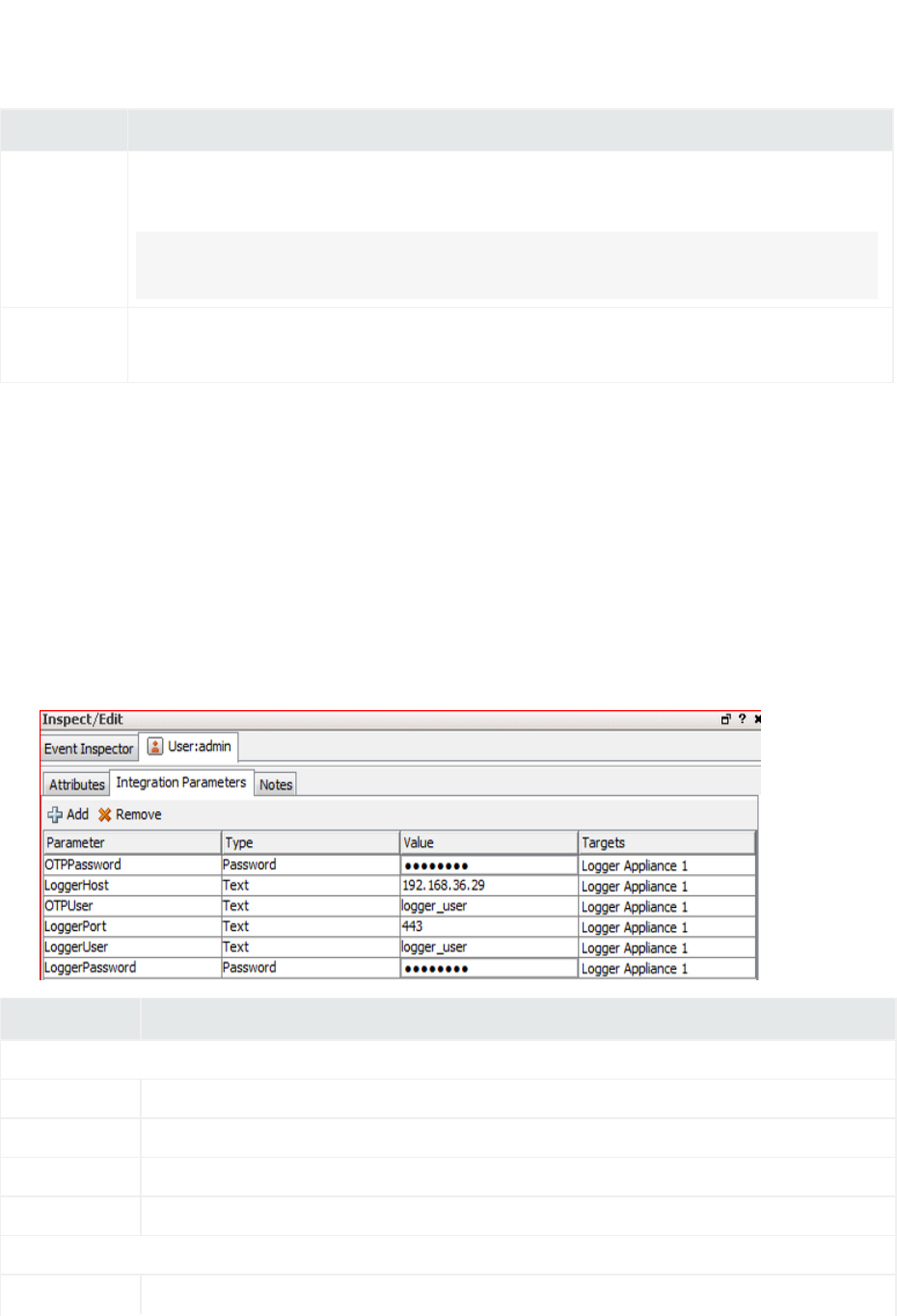This screenshot has height=1316, width=897.
Task: Select the LoggerPort parameter cell
Action: pos(132,926)
